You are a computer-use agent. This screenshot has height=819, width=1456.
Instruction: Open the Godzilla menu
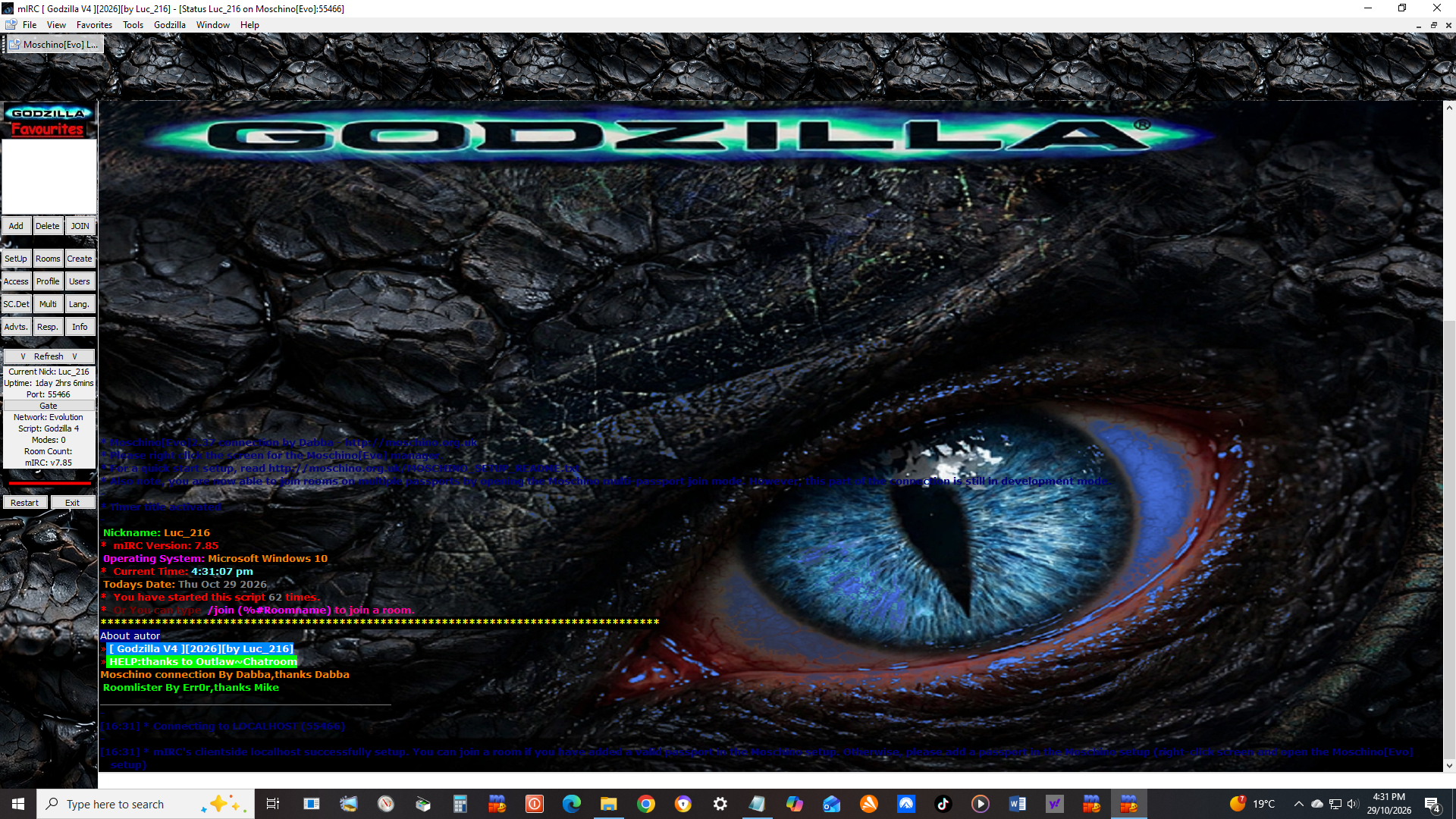point(169,25)
